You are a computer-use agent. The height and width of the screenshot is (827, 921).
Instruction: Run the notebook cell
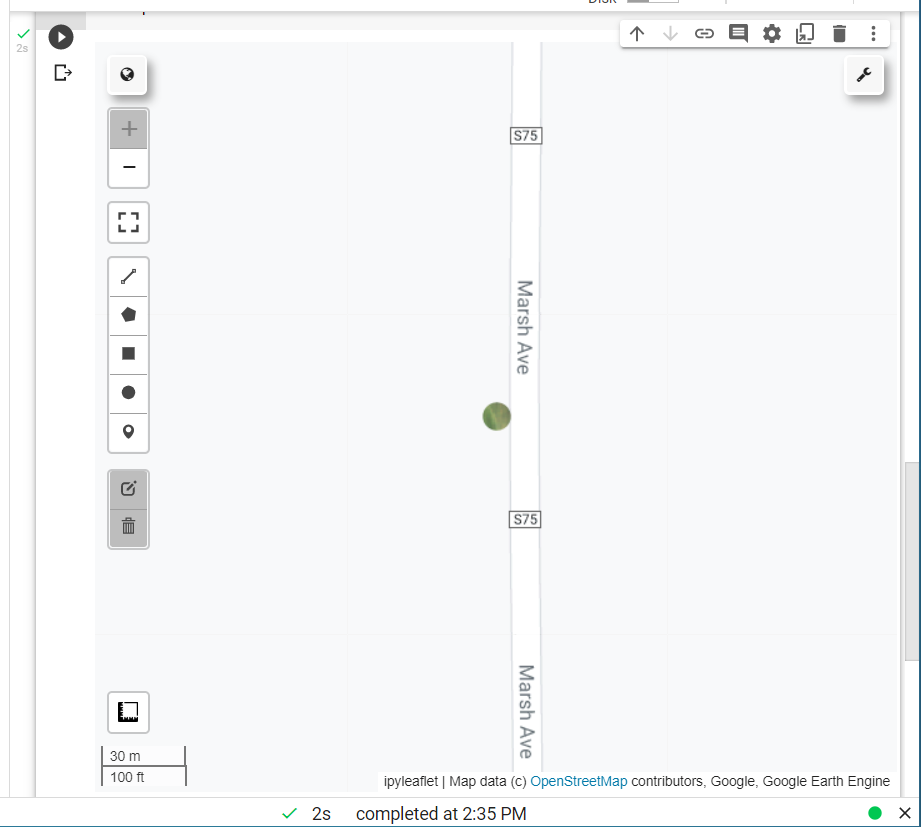tap(60, 37)
